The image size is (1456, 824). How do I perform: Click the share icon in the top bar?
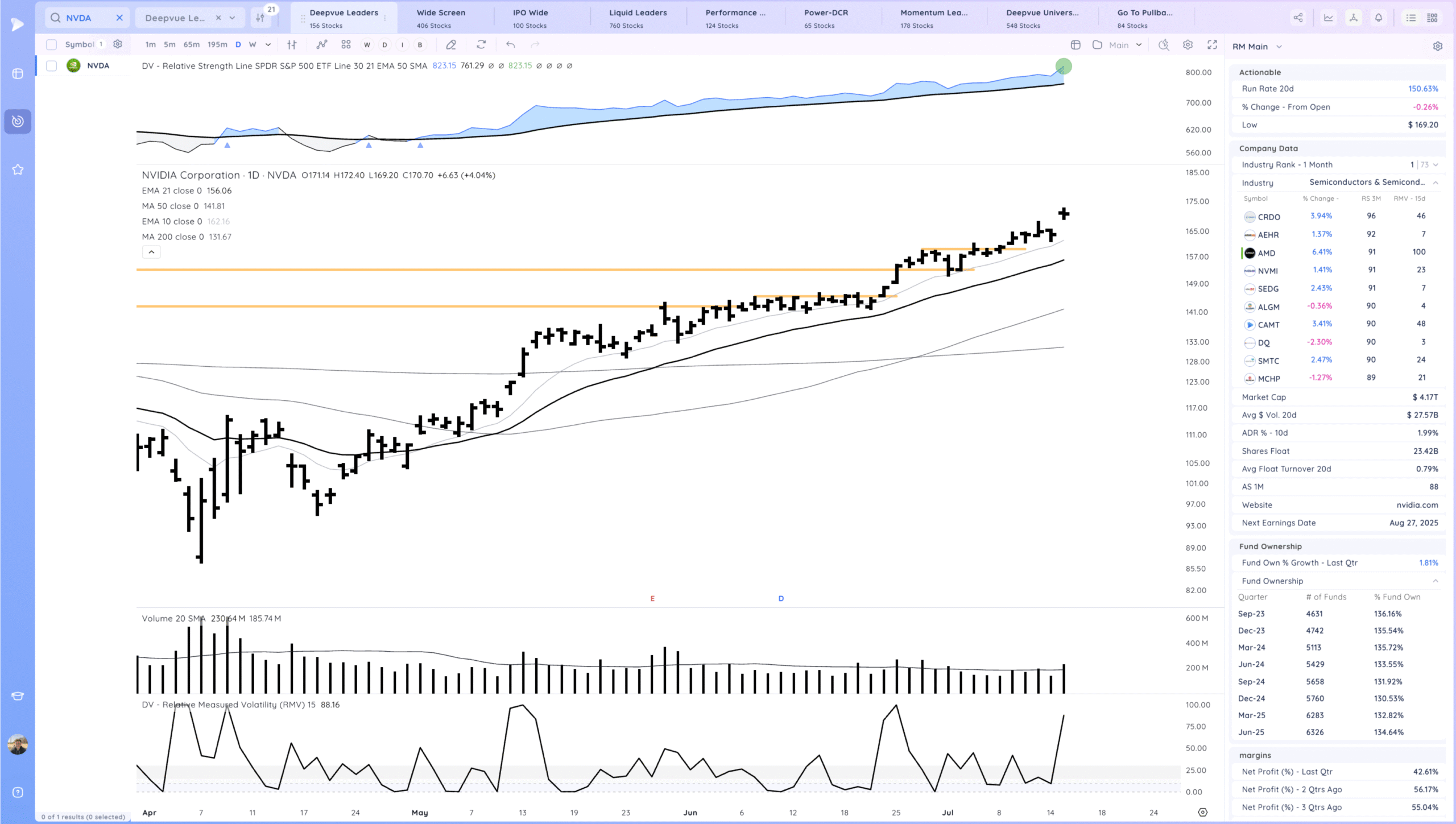1298,18
